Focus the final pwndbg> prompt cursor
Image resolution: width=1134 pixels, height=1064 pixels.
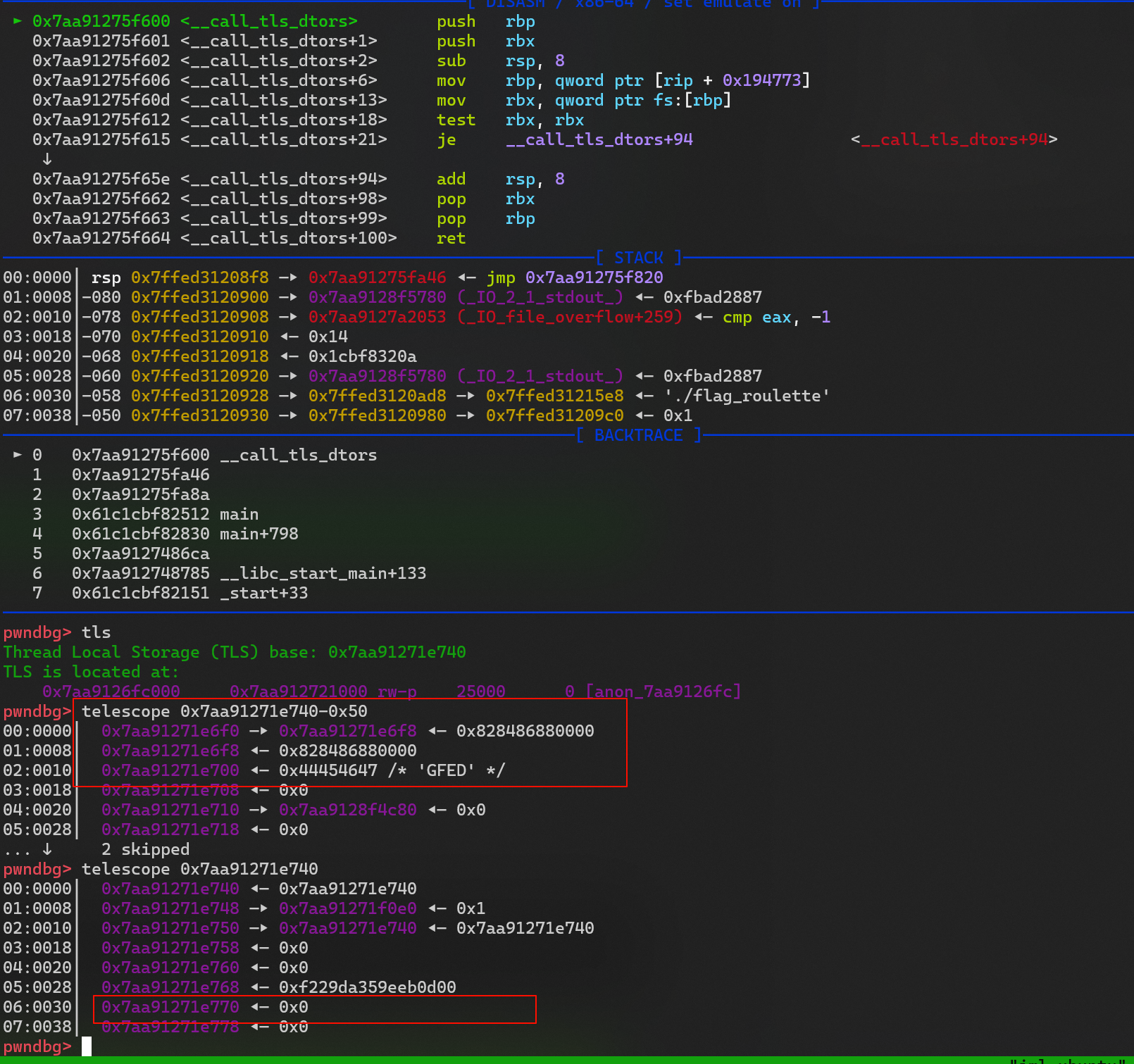[87, 1047]
